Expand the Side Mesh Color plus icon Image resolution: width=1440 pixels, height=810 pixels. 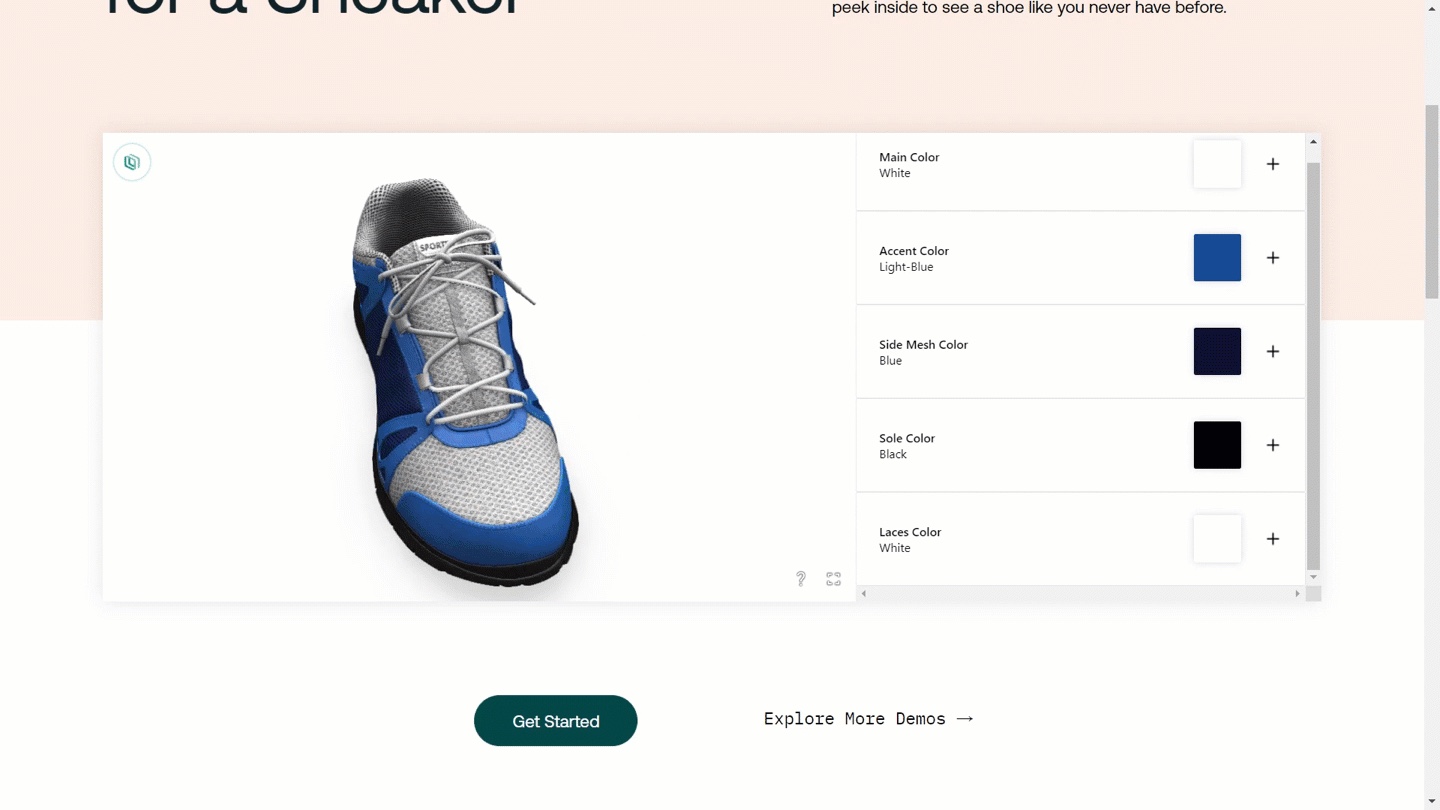[x=1273, y=351]
